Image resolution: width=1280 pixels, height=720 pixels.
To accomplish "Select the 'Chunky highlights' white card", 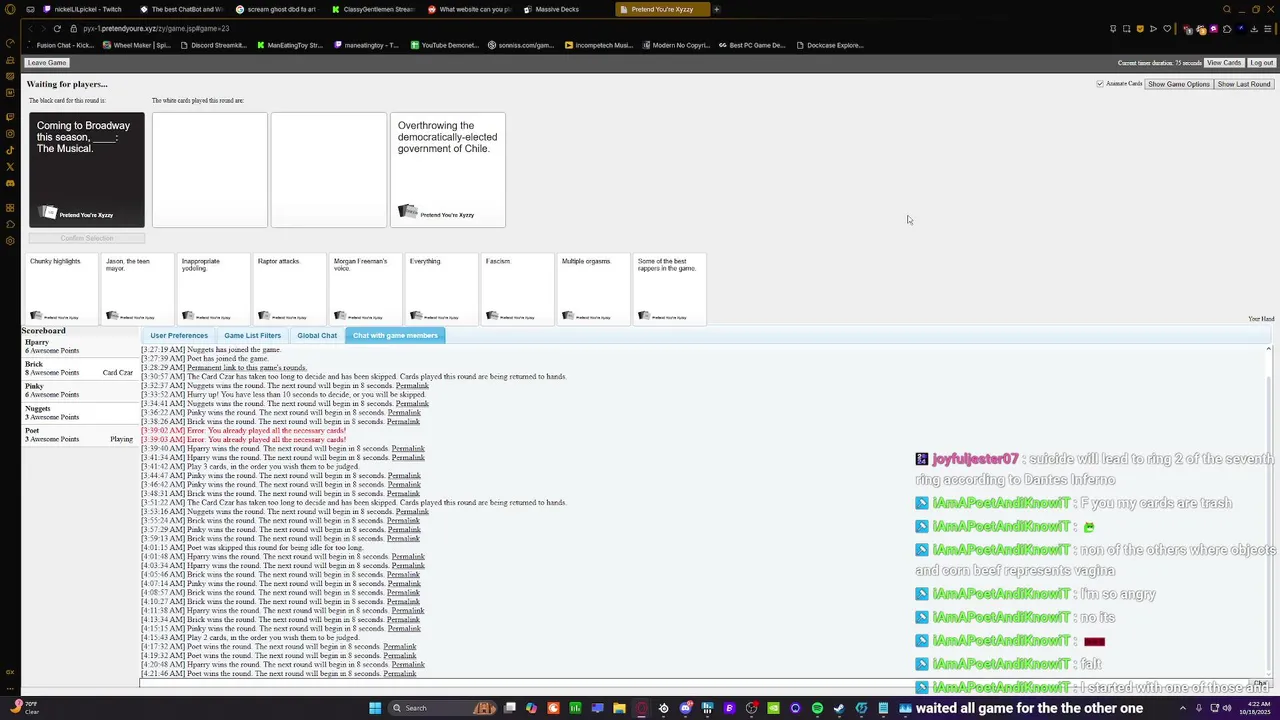I will 60,289.
